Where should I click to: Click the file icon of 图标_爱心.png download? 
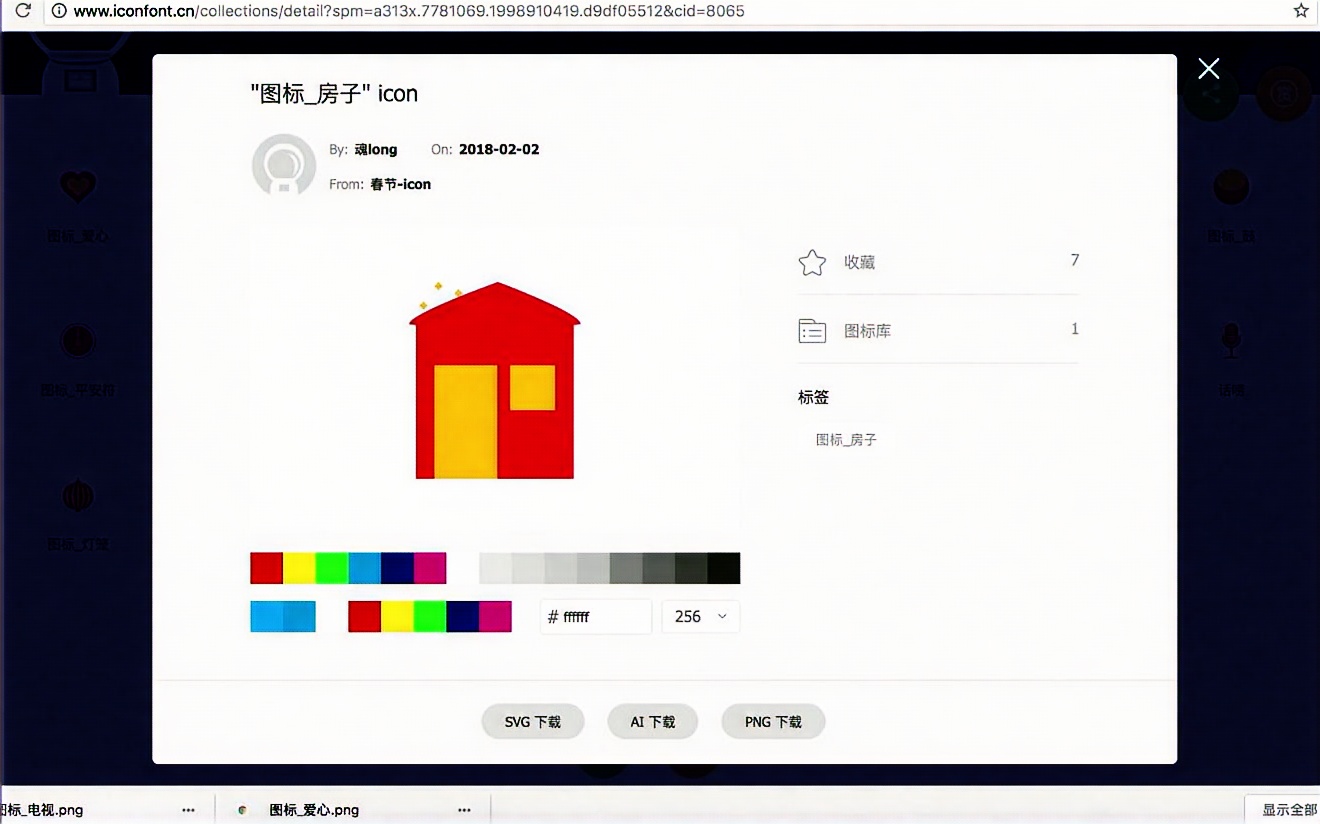[242, 810]
